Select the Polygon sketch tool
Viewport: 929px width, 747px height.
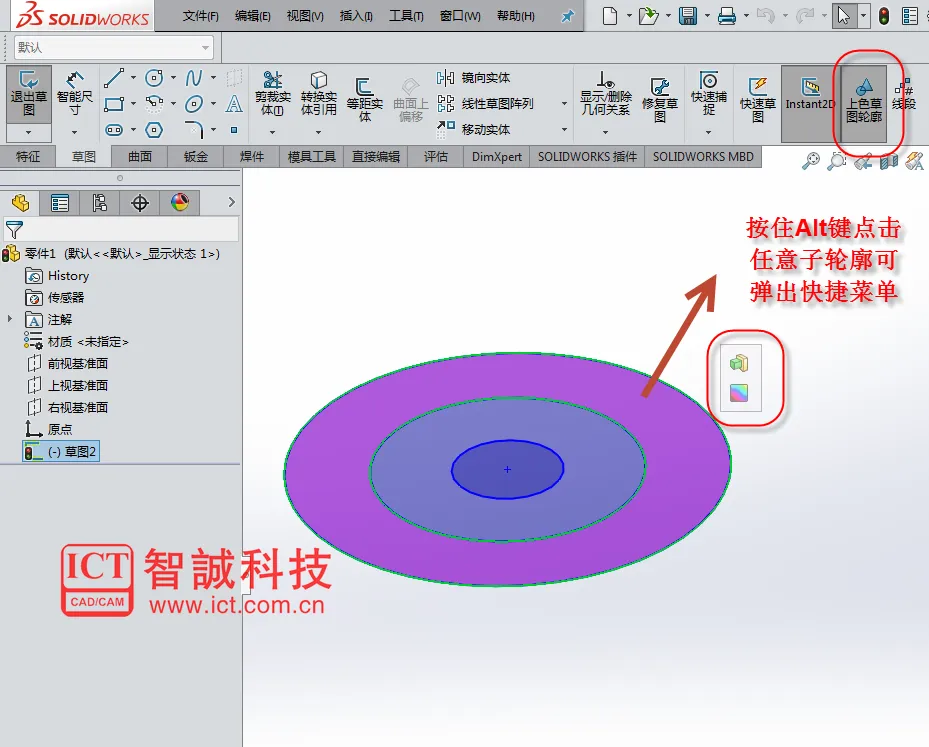click(x=154, y=130)
